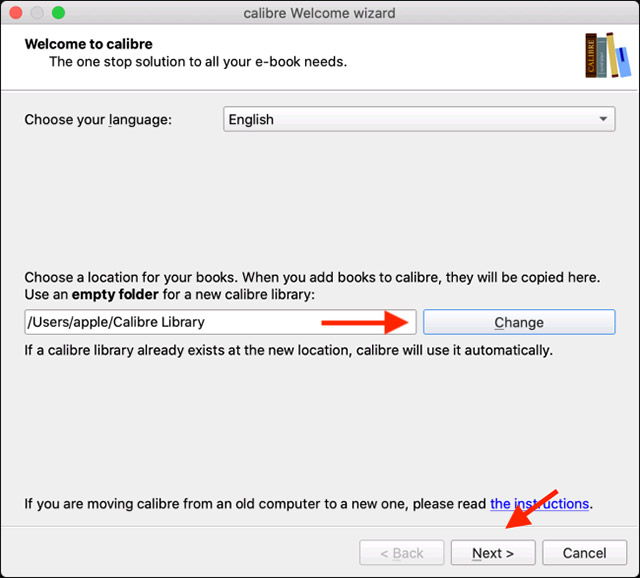Open the instructions link
The height and width of the screenshot is (578, 640).
539,504
